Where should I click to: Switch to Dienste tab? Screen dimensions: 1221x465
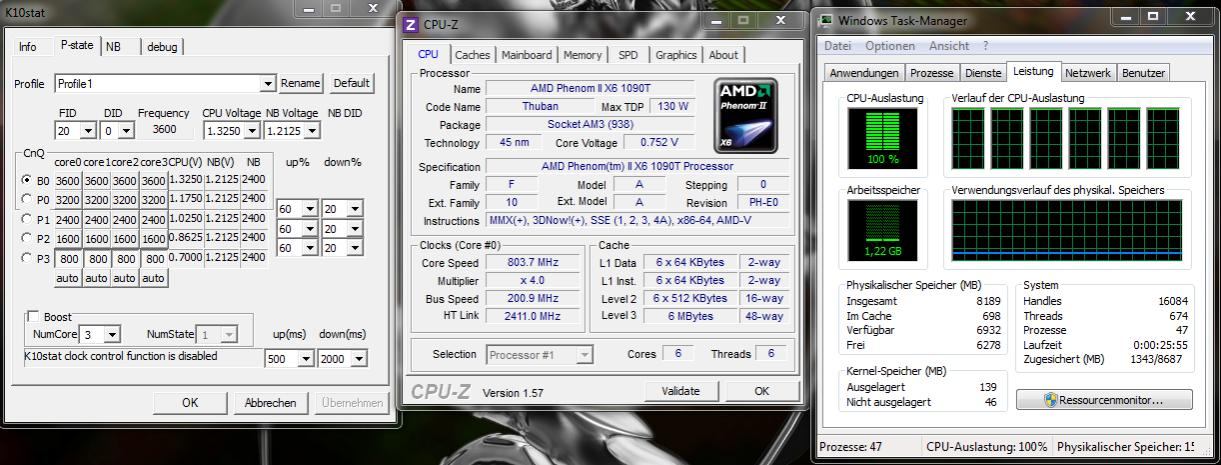point(982,73)
